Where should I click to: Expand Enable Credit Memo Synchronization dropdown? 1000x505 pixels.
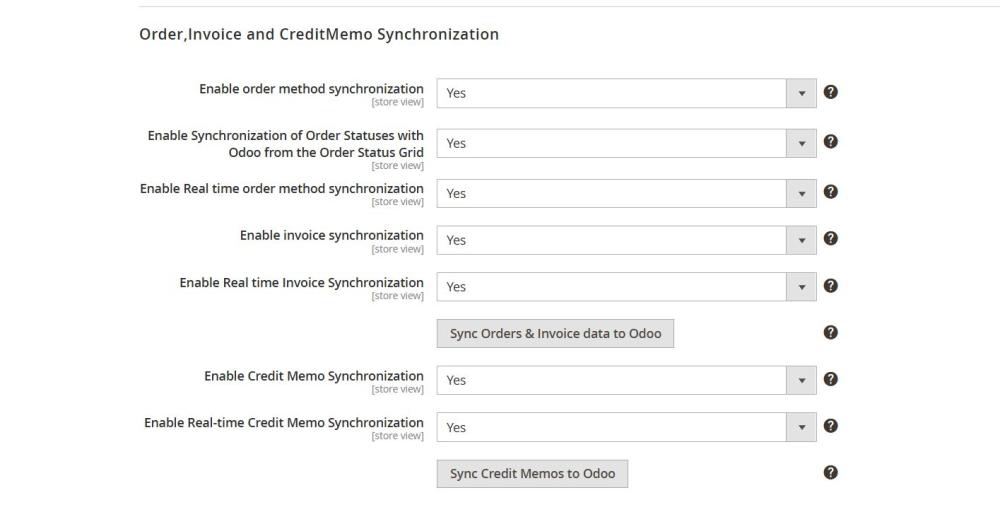[626, 380]
